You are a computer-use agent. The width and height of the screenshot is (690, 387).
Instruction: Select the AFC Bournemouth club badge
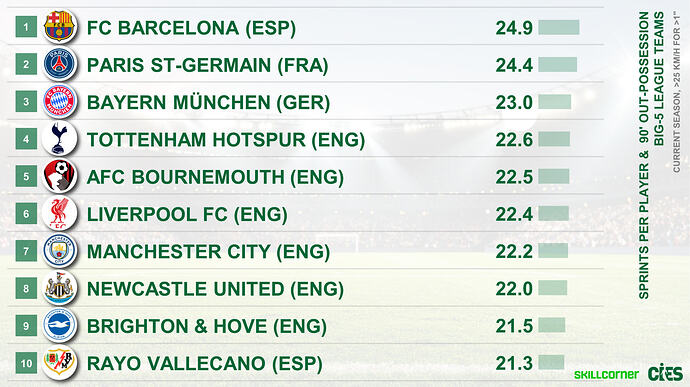pos(59,176)
